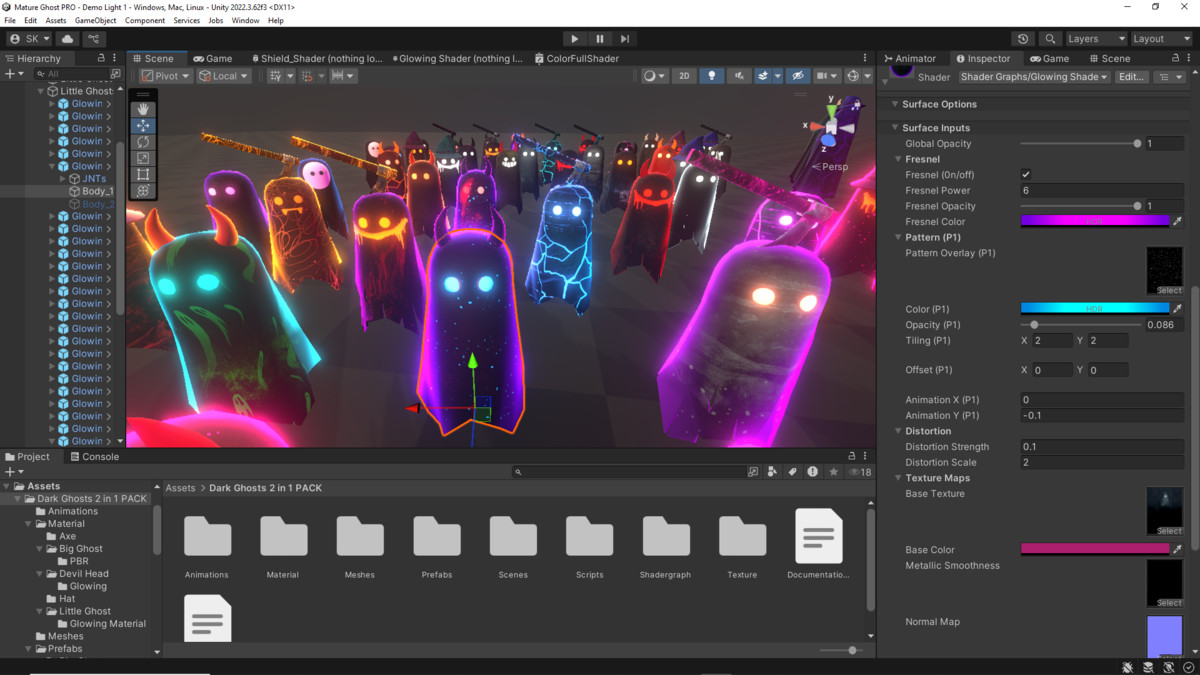Select the Rect tool in scene overlay
This screenshot has height=675, width=1200.
[x=143, y=174]
